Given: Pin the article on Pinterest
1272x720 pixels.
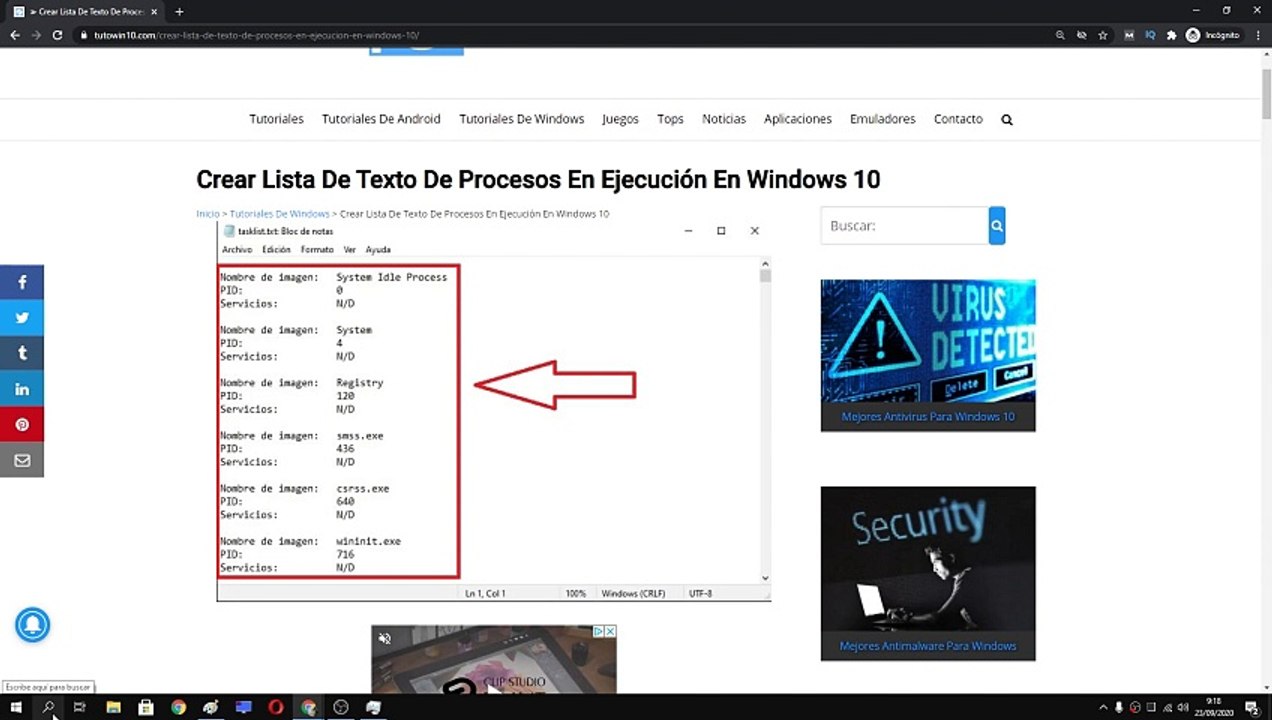Looking at the screenshot, I should tap(22, 424).
